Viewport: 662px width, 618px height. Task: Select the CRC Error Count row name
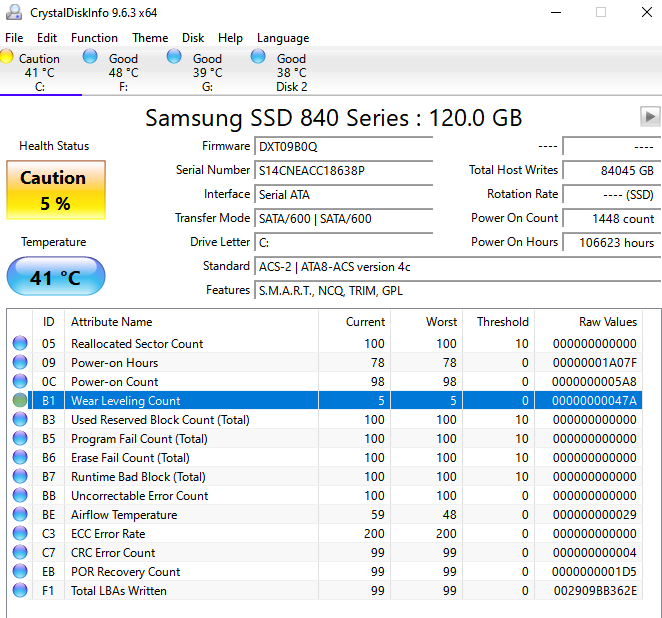pyautogui.click(x=113, y=553)
